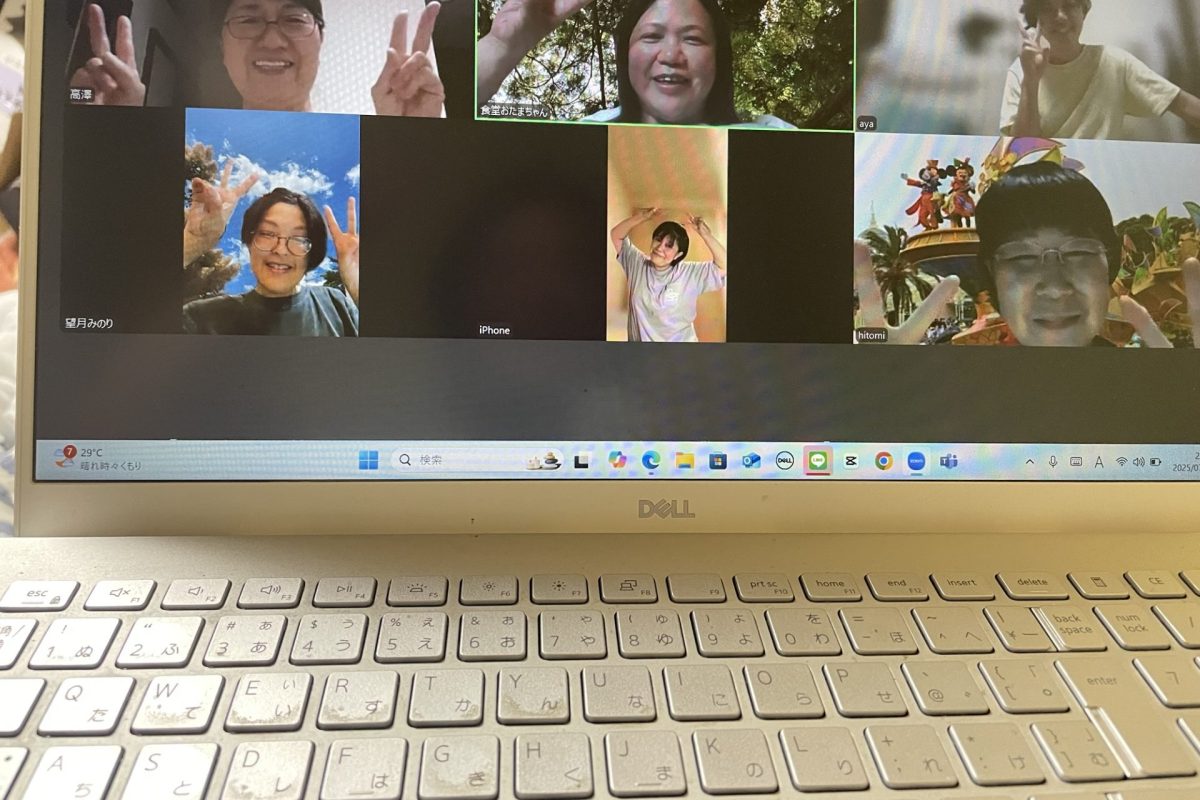Screen dimensions: 1200x800
Task: Switch to the Zoom app in the taskbar
Action: (916, 460)
